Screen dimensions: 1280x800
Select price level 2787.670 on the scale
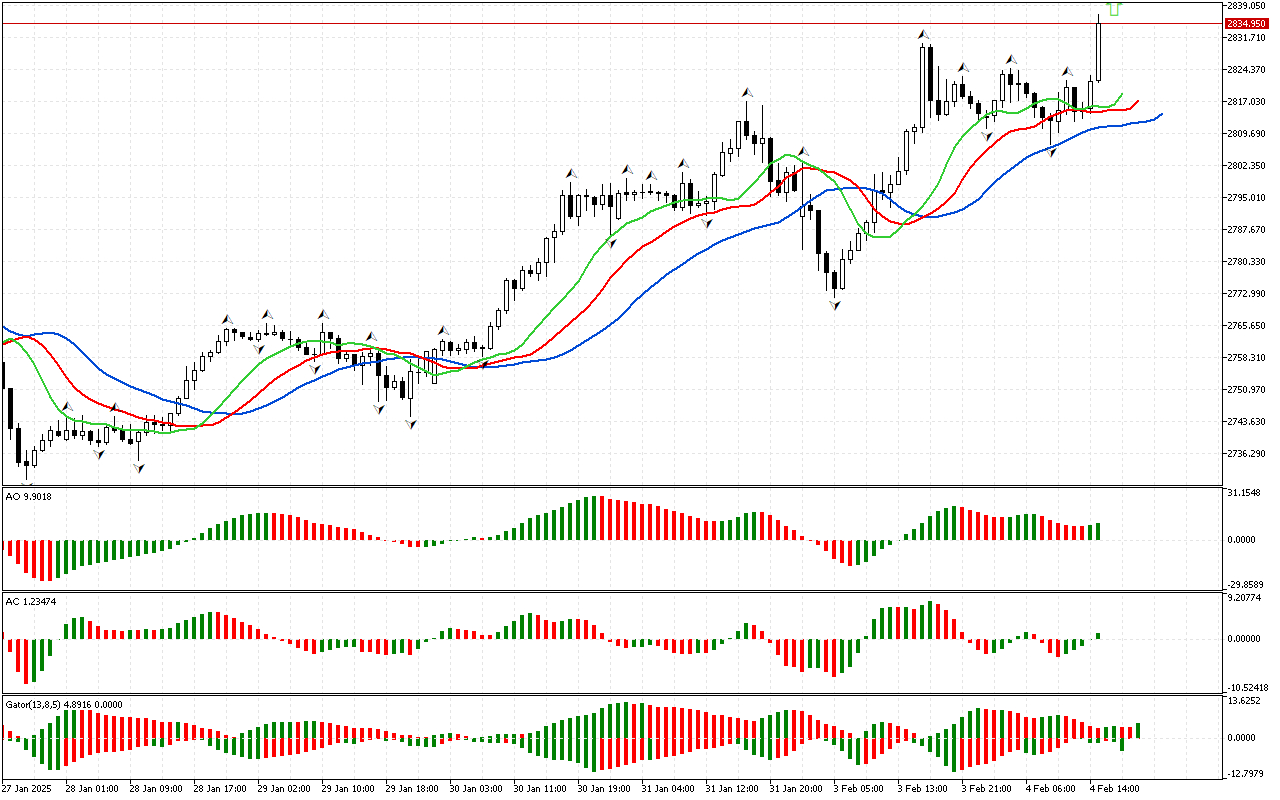pyautogui.click(x=1244, y=229)
